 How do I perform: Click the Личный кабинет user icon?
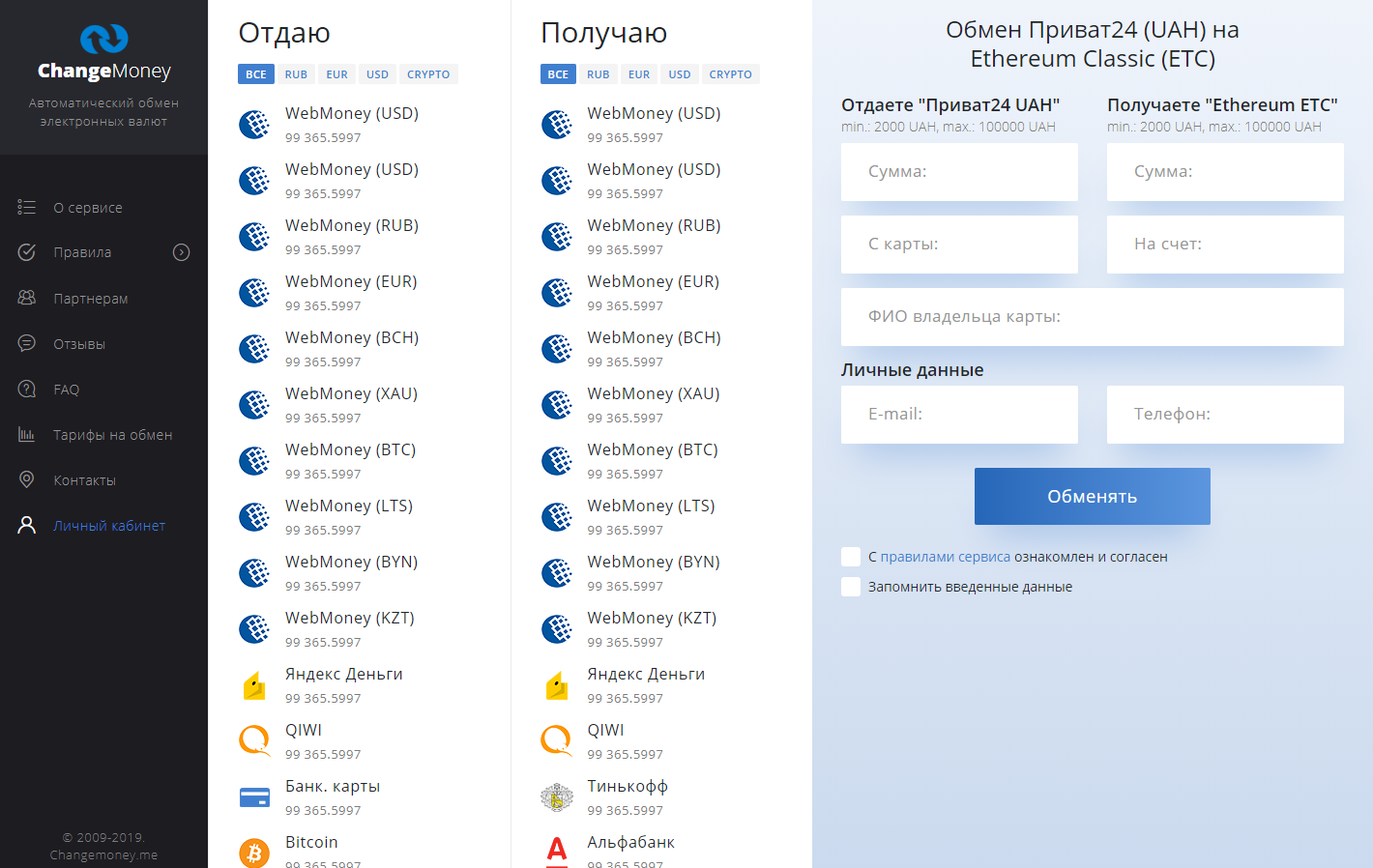click(x=27, y=525)
